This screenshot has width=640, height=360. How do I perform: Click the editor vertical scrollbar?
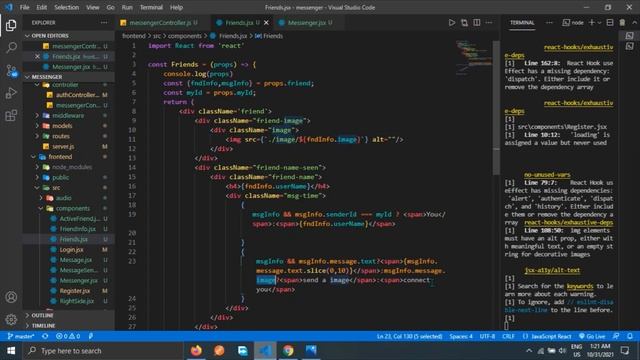(x=496, y=108)
